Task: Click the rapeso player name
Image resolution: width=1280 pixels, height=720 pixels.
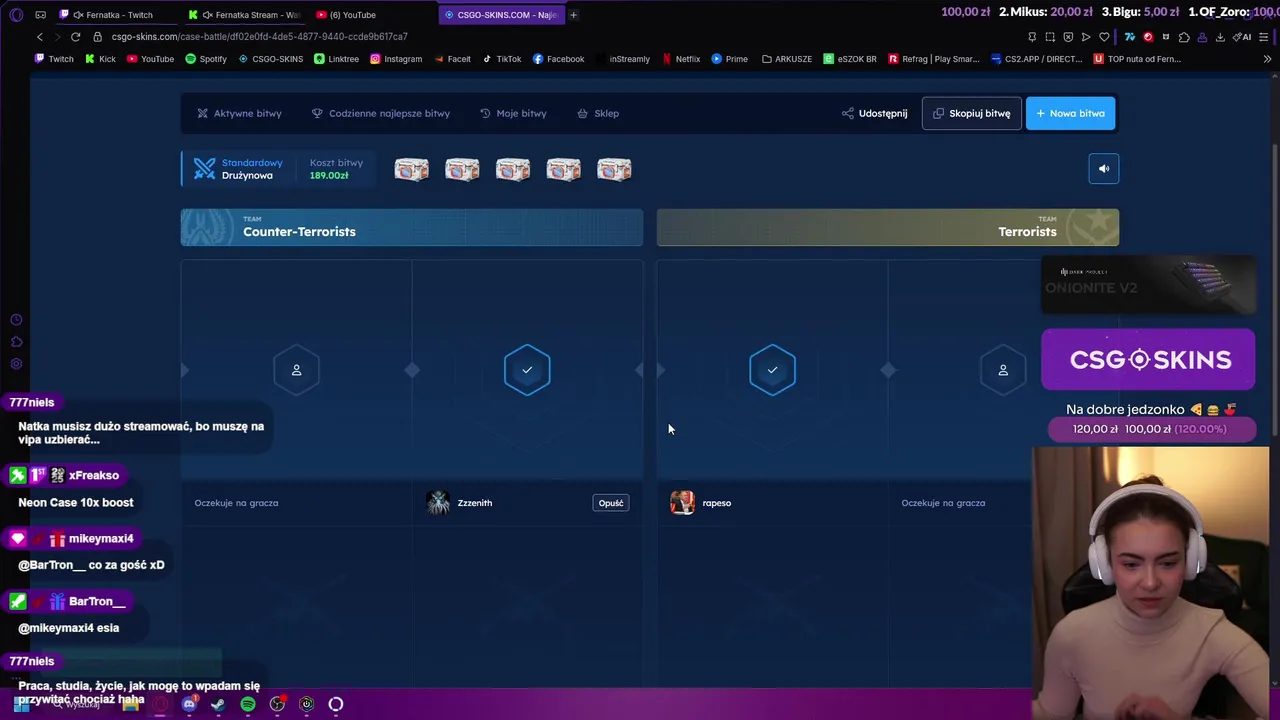Action: (717, 503)
